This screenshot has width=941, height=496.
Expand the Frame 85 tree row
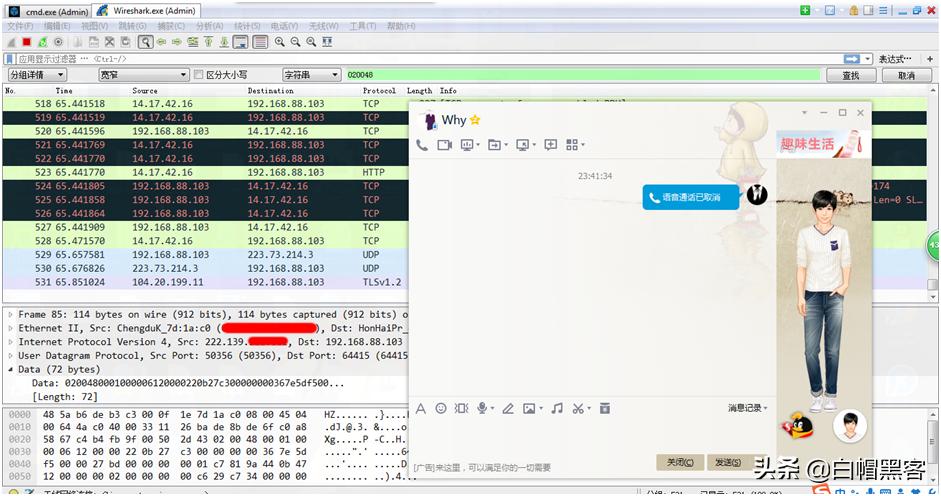point(10,315)
